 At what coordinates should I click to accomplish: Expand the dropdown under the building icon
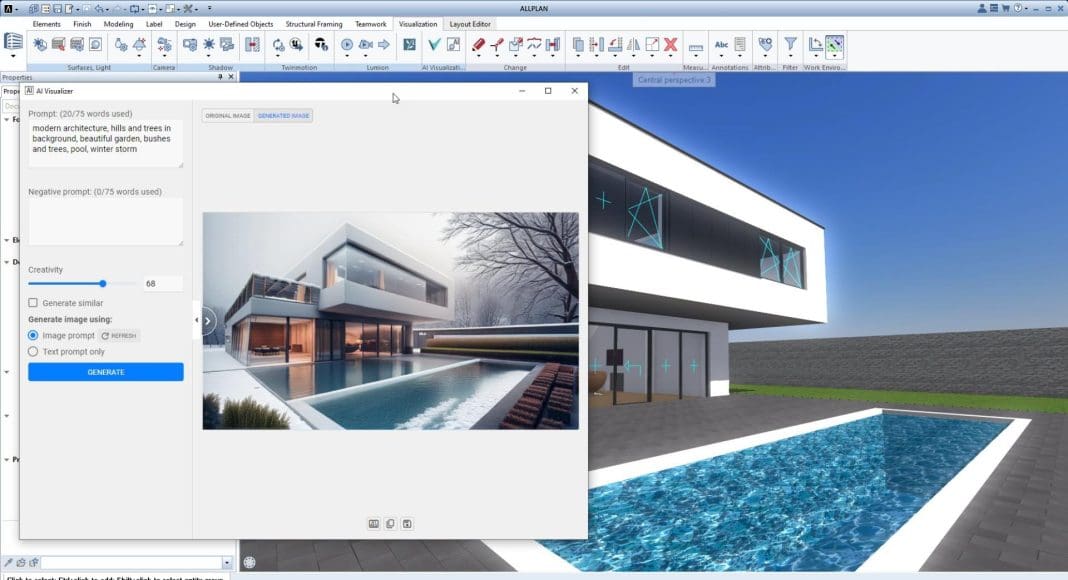point(13,57)
